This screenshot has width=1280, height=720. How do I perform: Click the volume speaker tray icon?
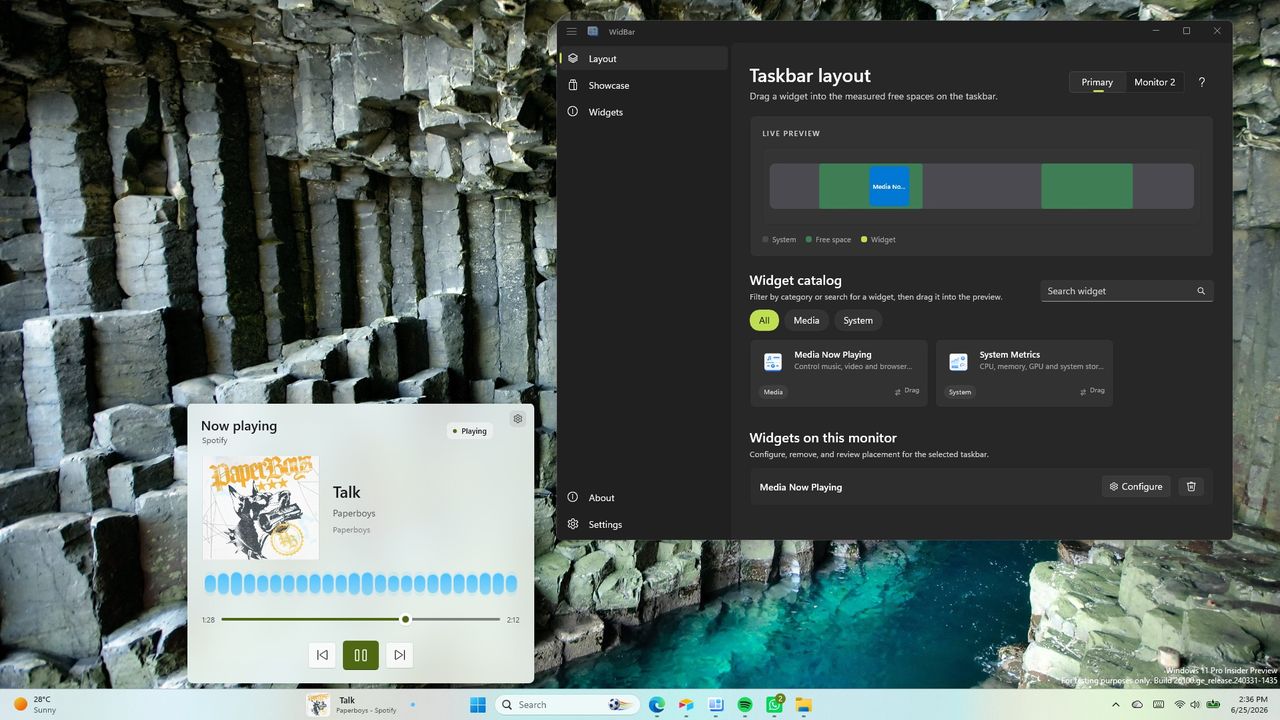pyautogui.click(x=1195, y=705)
